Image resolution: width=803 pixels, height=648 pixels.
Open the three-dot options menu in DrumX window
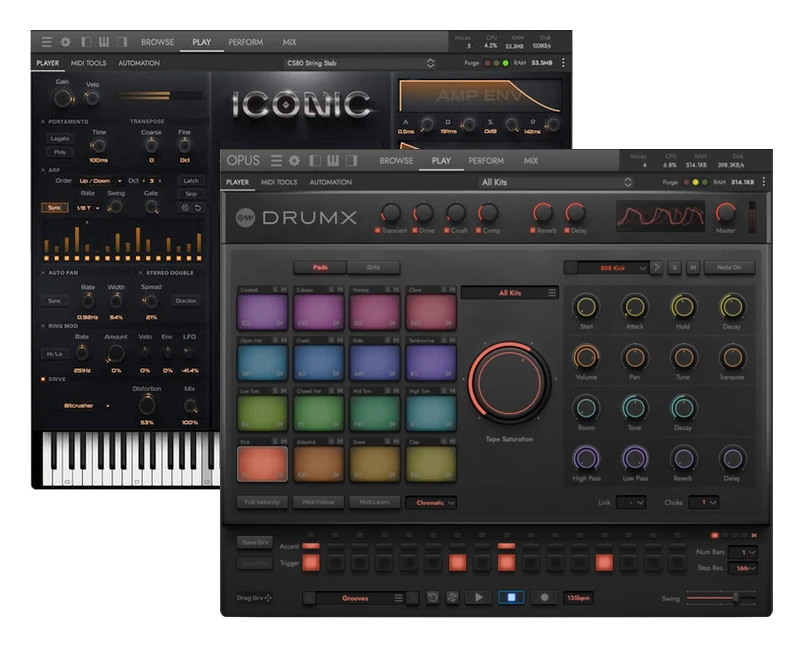(x=764, y=182)
